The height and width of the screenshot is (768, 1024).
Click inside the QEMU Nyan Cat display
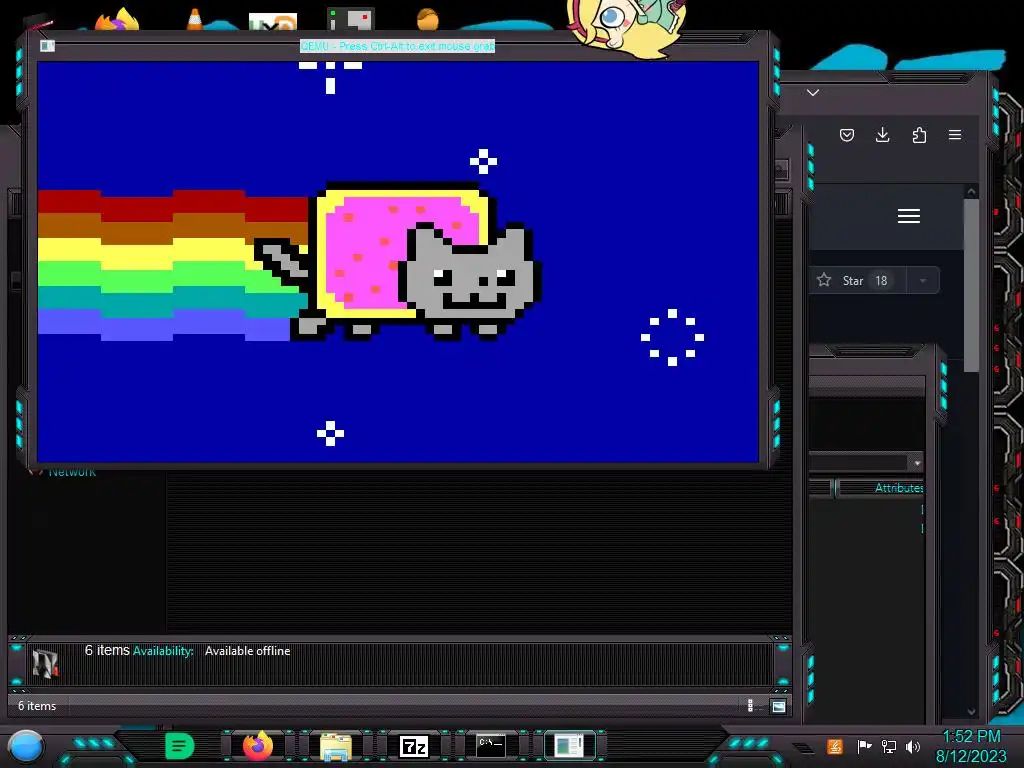pos(398,262)
